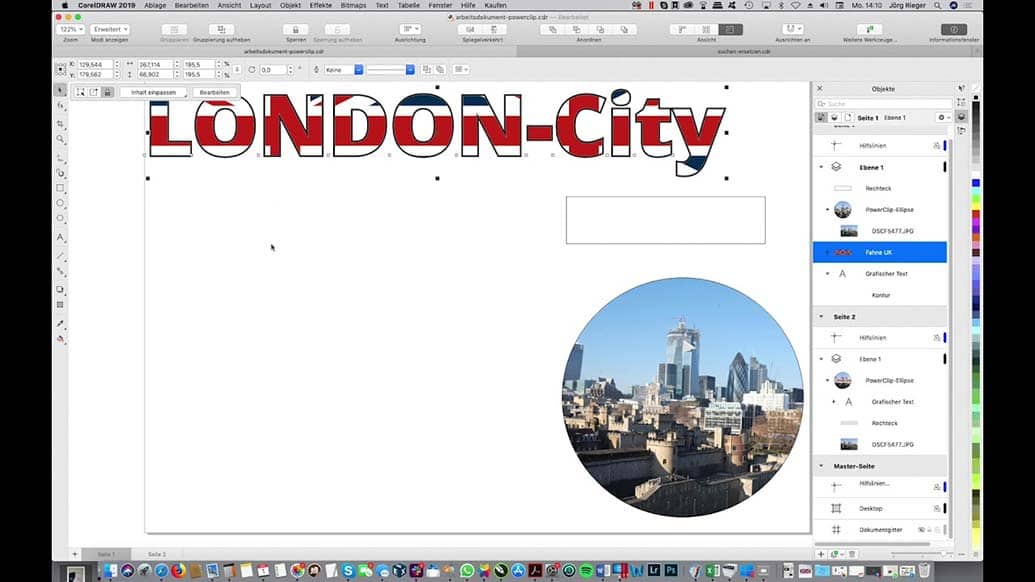Select the Pick tool in the toolbox
This screenshot has height=582, width=1035.
coord(61,90)
